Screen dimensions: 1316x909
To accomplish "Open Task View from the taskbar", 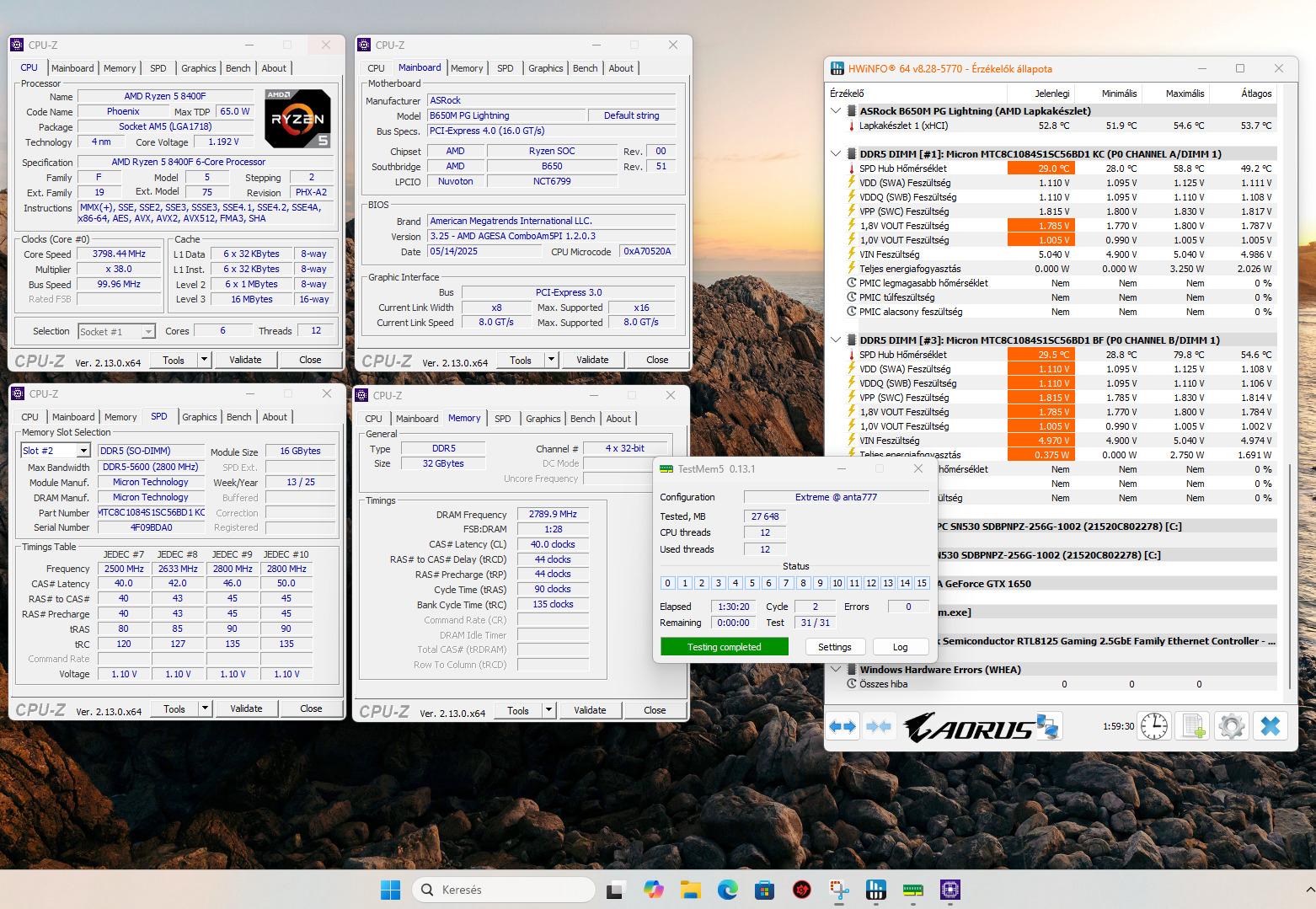I will 615,890.
